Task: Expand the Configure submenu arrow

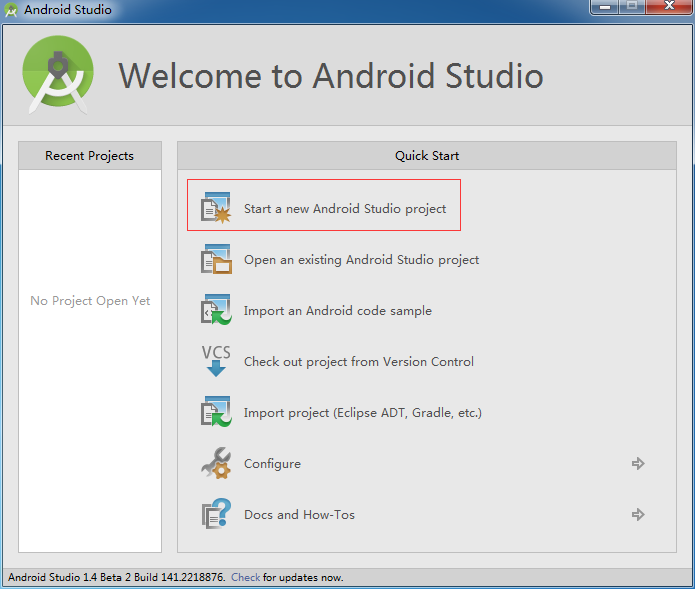Action: click(x=638, y=464)
